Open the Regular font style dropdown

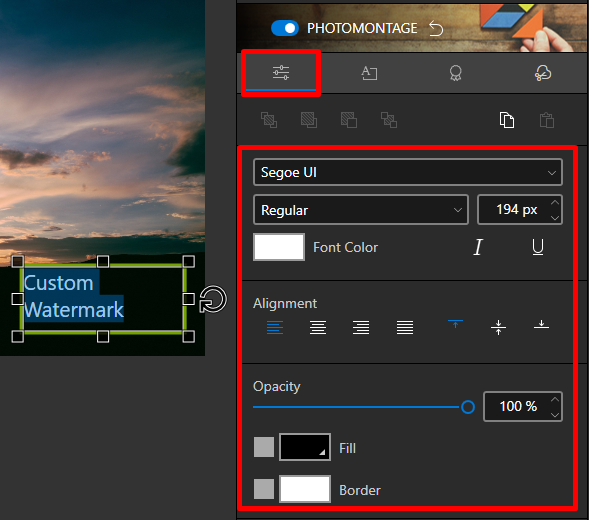click(x=361, y=210)
